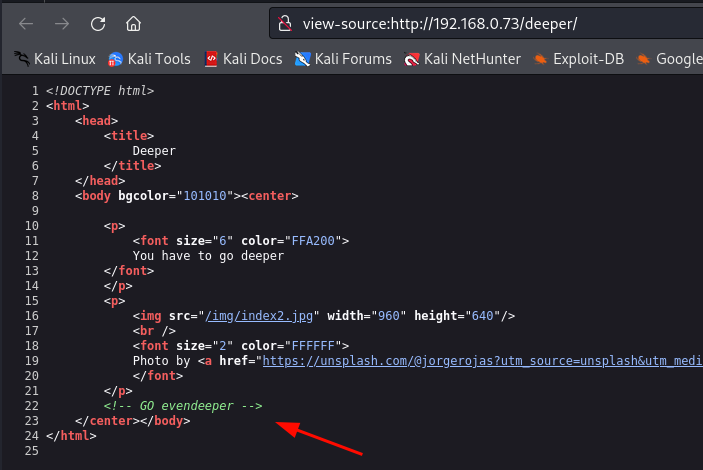
Task: Go to the home page
Action: pos(133,24)
